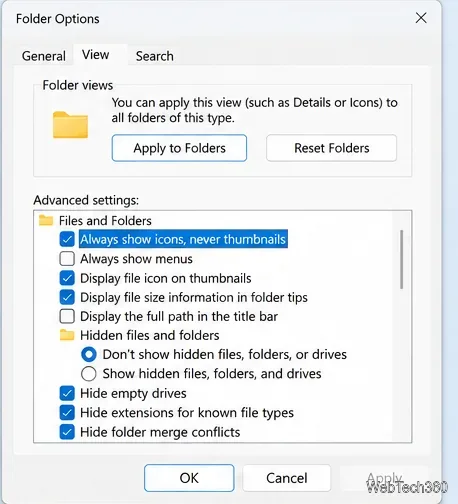This screenshot has height=504, width=458.
Task: Switch to the General tab
Action: tap(44, 56)
